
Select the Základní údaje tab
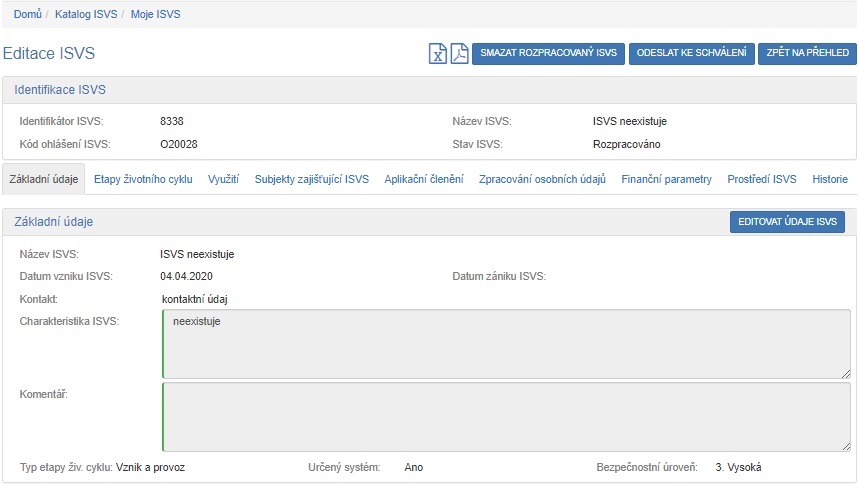pos(43,180)
